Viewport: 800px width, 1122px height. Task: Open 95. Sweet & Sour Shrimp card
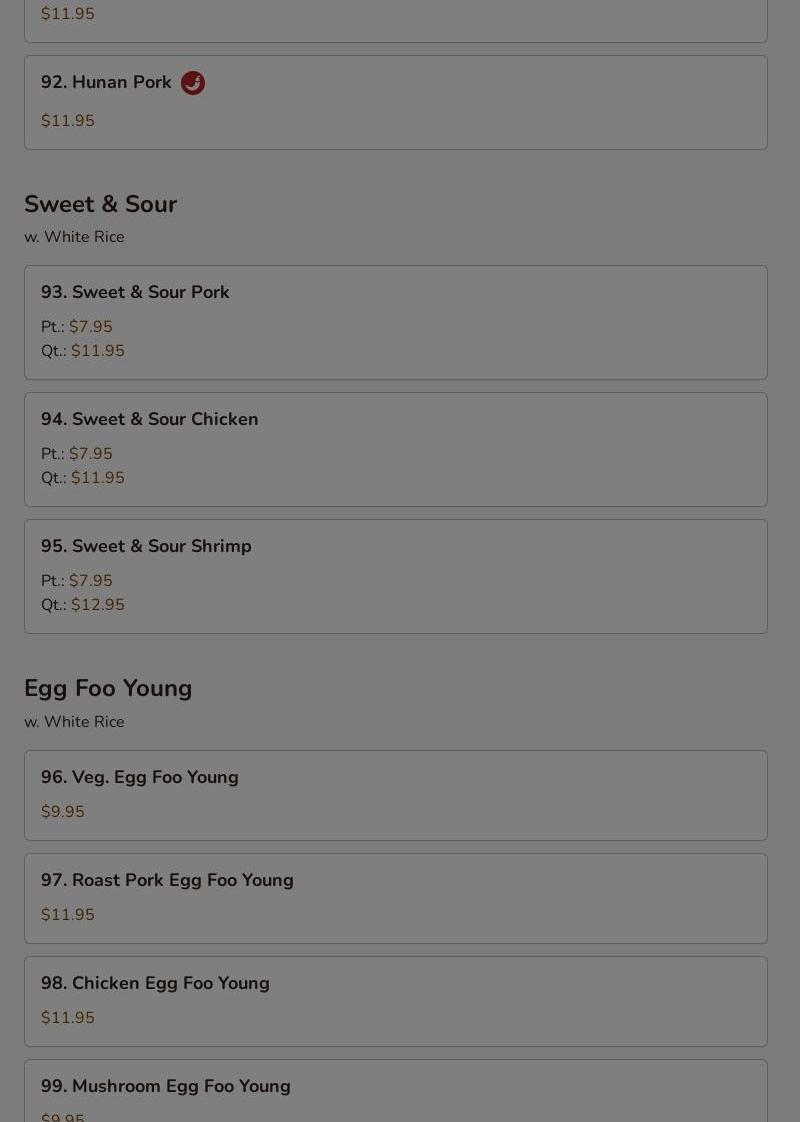point(396,576)
